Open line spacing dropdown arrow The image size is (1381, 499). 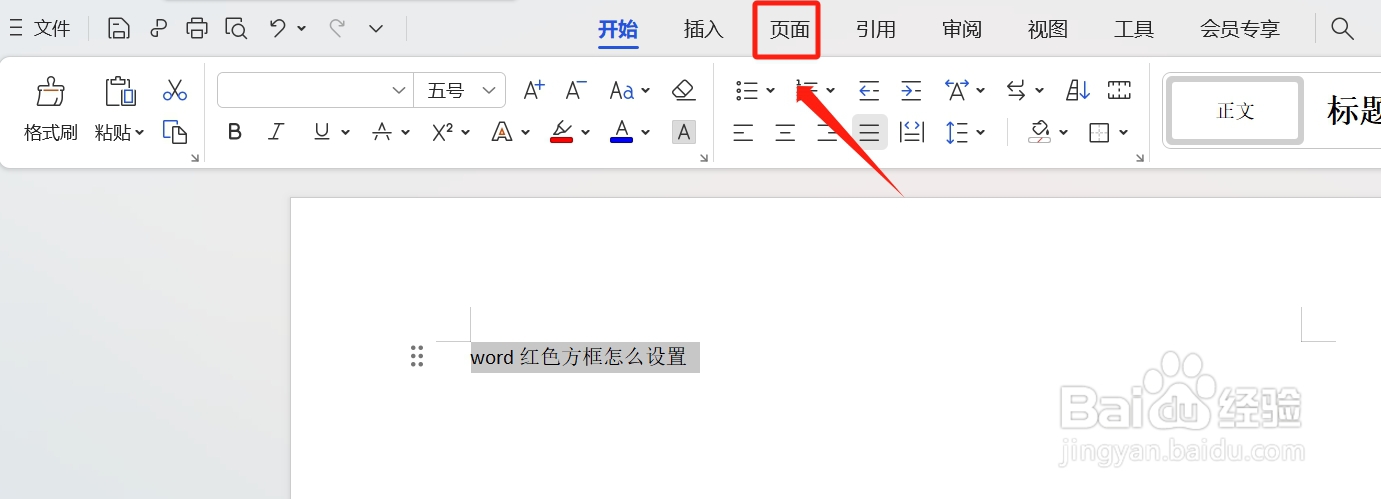980,132
